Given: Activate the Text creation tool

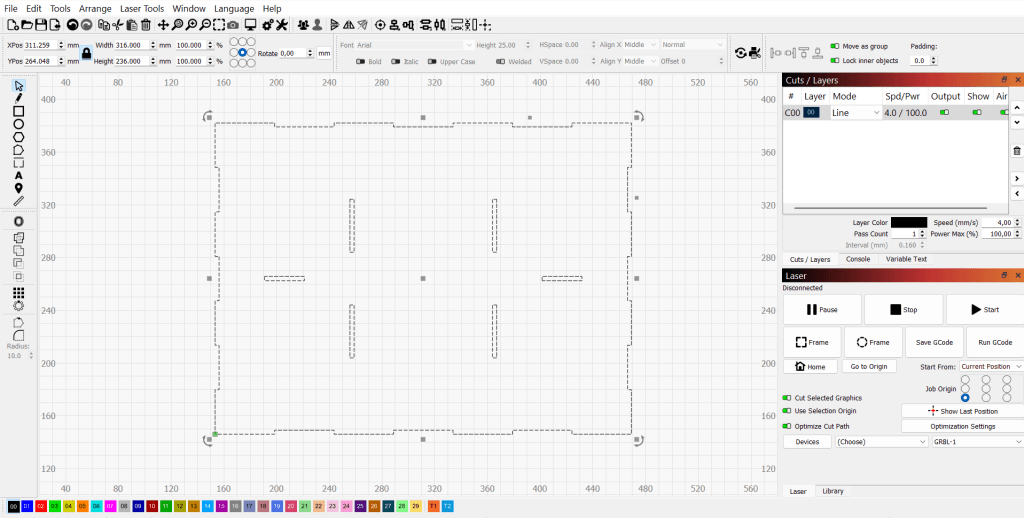Looking at the screenshot, I should (x=19, y=175).
